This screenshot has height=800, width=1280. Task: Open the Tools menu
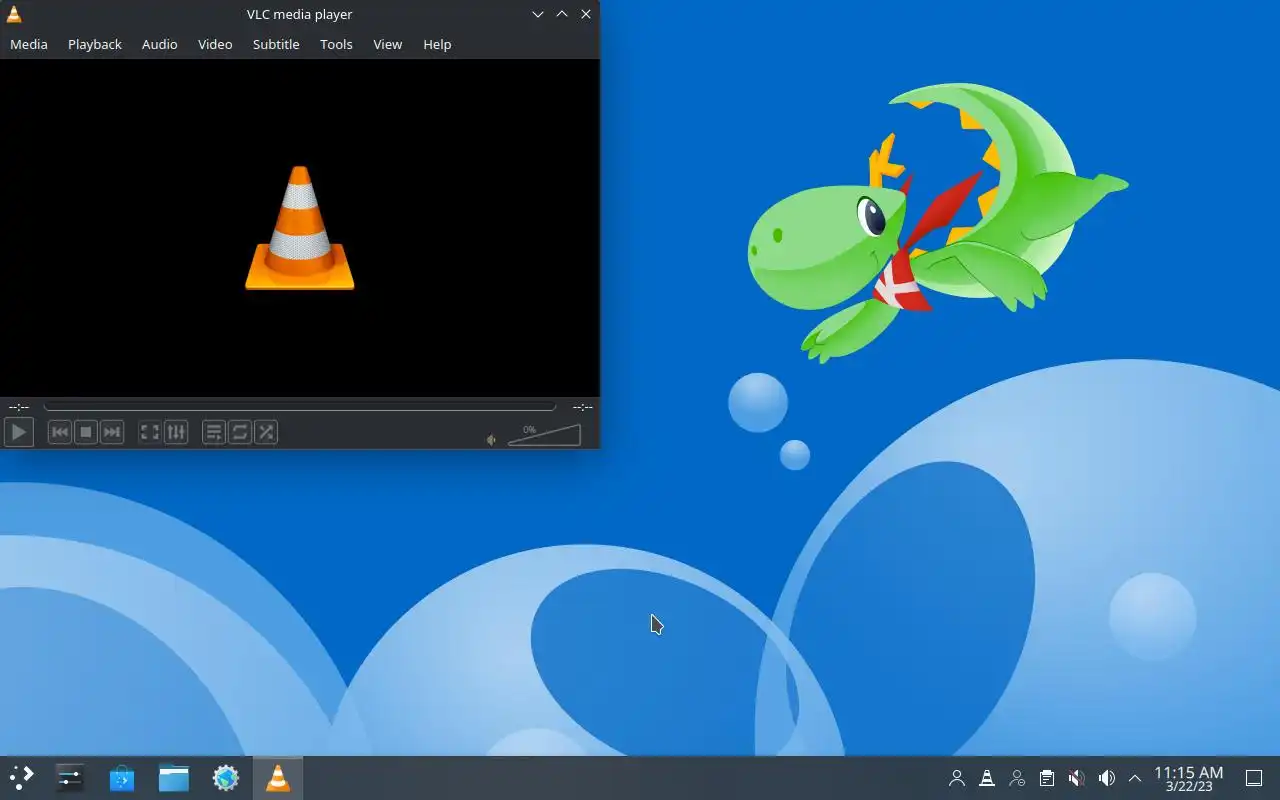click(336, 44)
